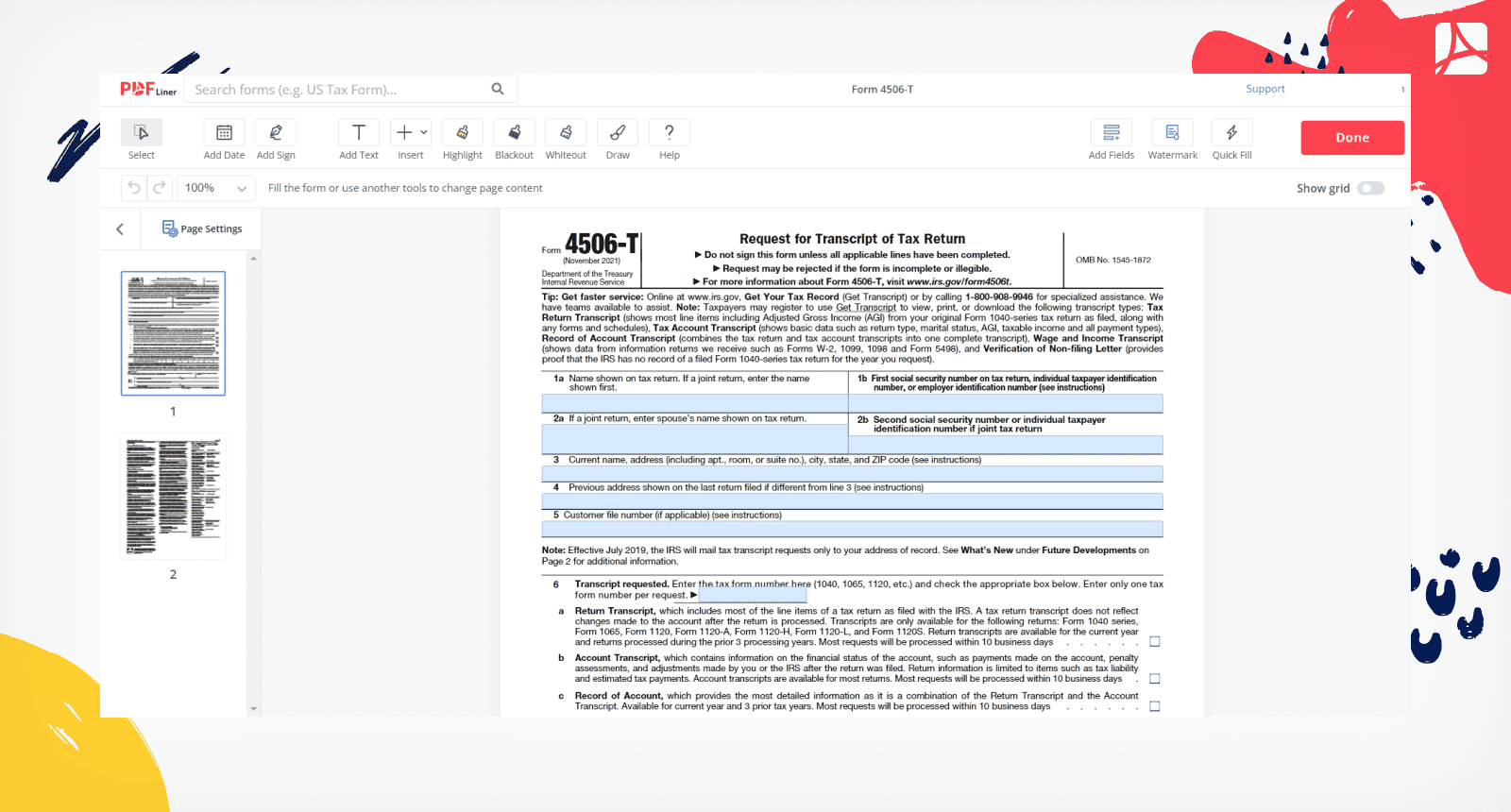Viewport: 1511px width, 812px height.
Task: Activate the Highlight tool
Action: (462, 133)
